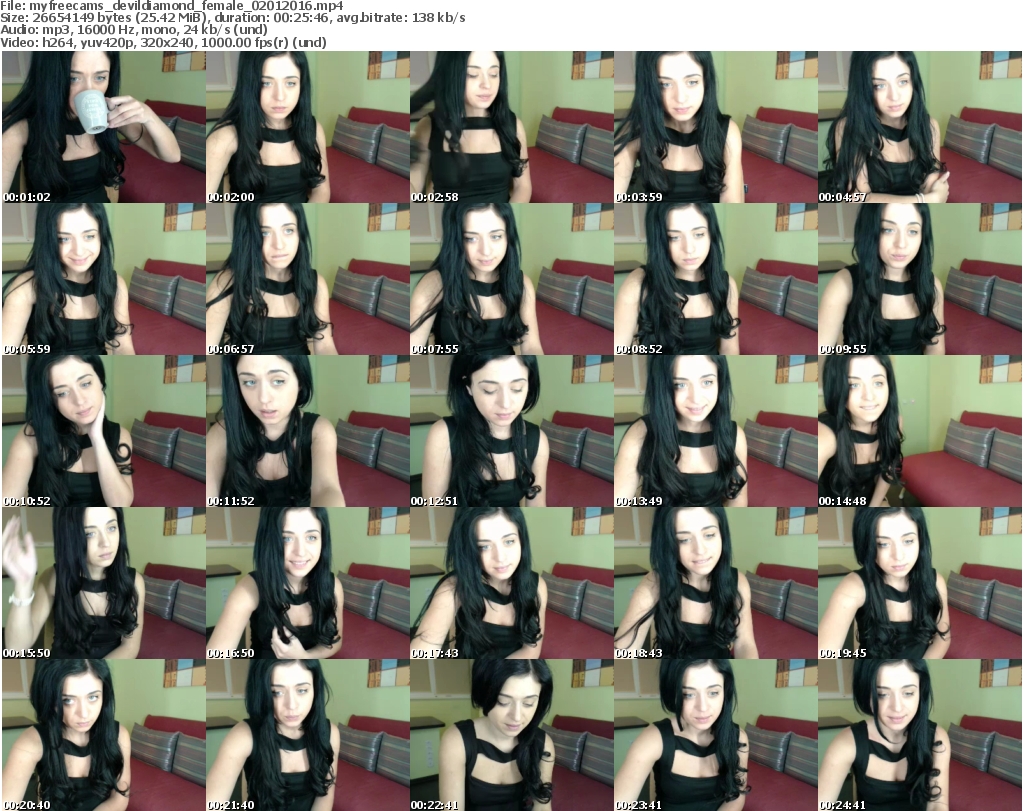Open the frame labeled 00:18:43

coord(716,584)
